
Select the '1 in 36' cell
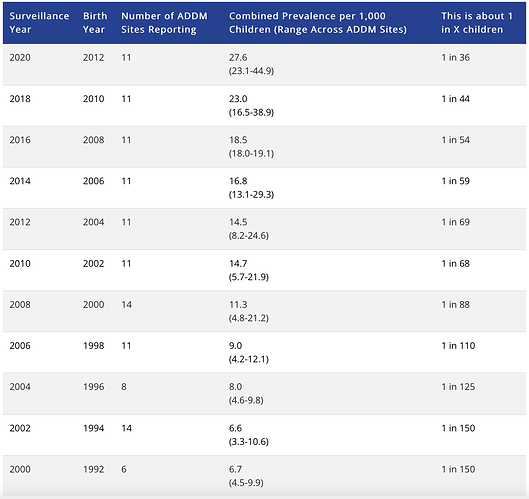pyautogui.click(x=455, y=58)
